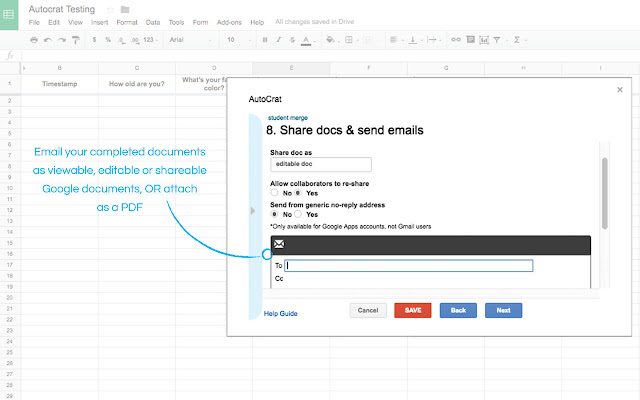640x400 pixels.
Task: Open vertical align options
Action: pyautogui.click(x=413, y=40)
